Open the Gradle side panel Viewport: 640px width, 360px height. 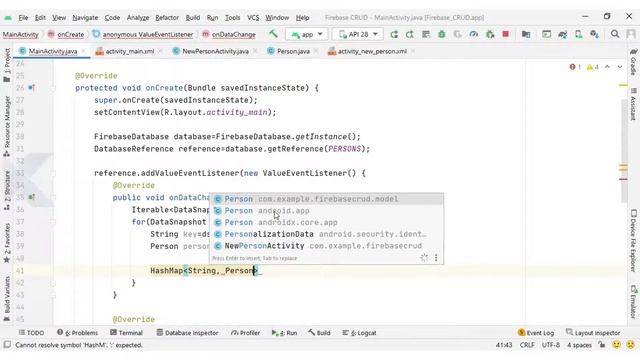pyautogui.click(x=633, y=62)
